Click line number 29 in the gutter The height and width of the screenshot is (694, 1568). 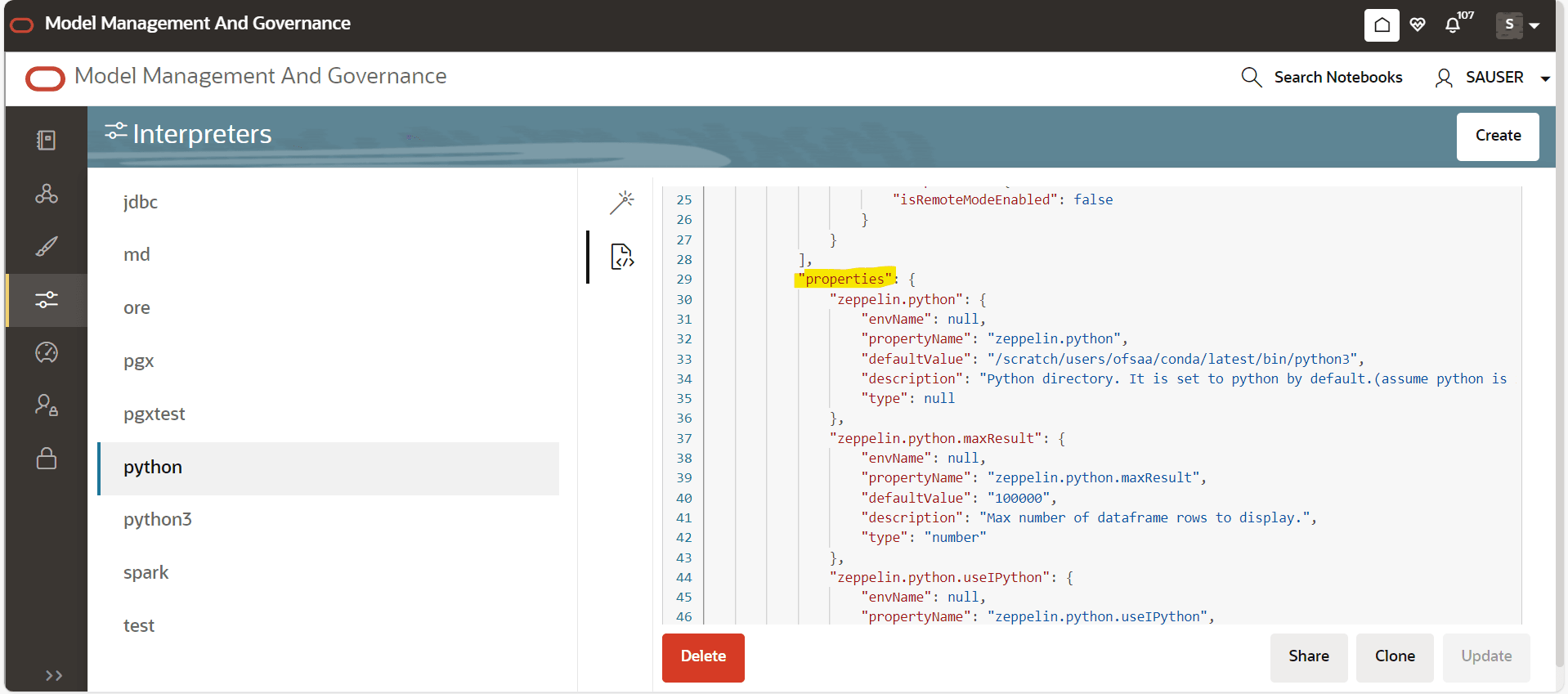684,279
